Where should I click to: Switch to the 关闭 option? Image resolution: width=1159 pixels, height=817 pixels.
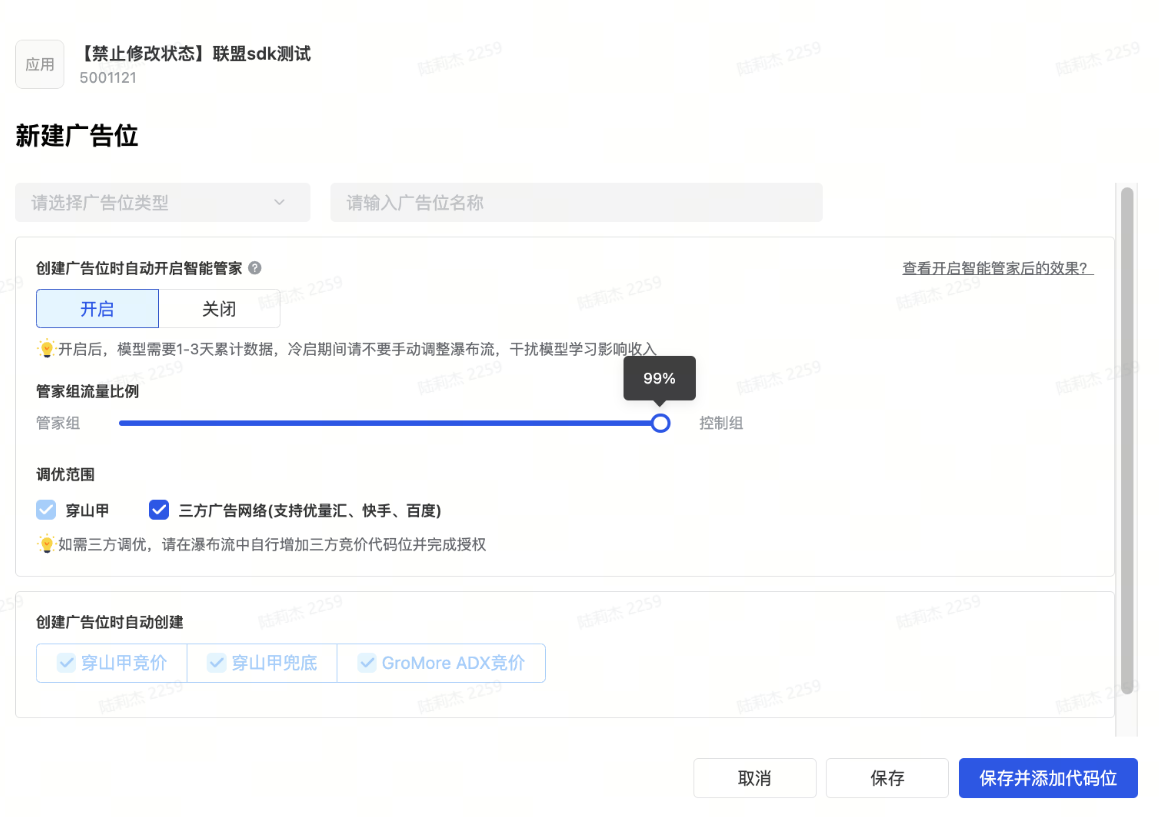(x=219, y=309)
